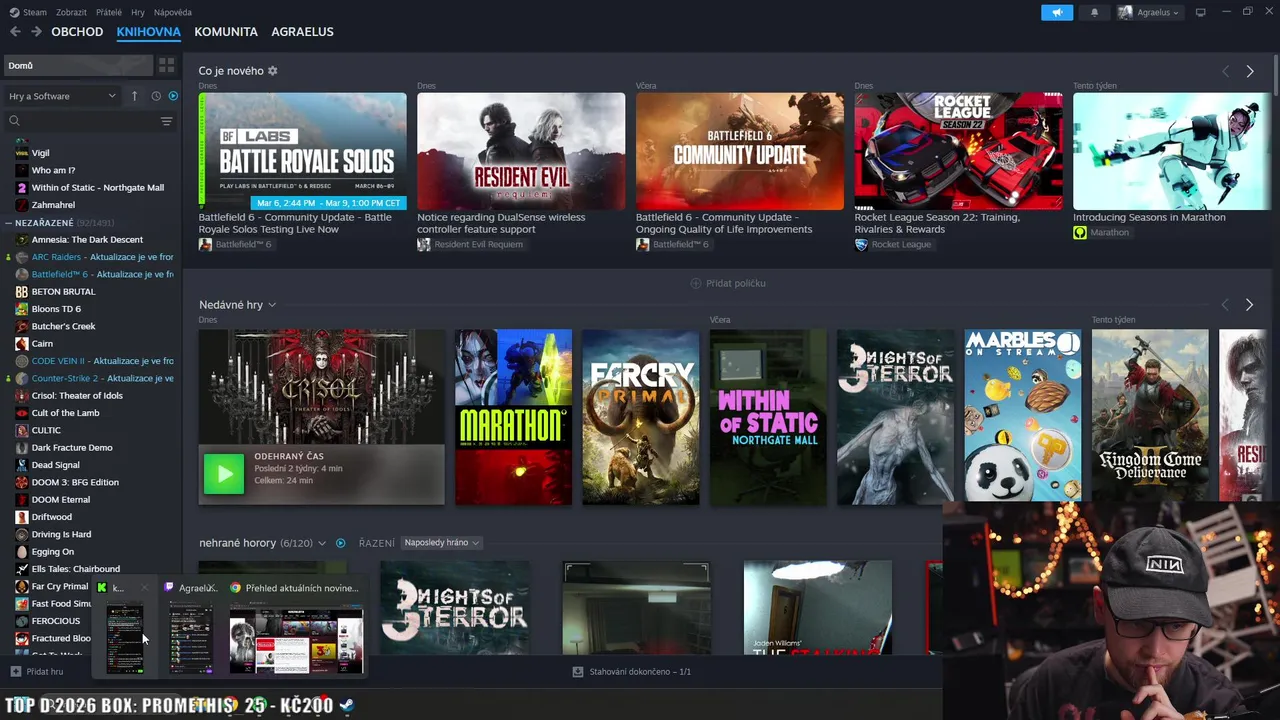Open Twitch Agraelus taskbar window preview

coord(190,628)
